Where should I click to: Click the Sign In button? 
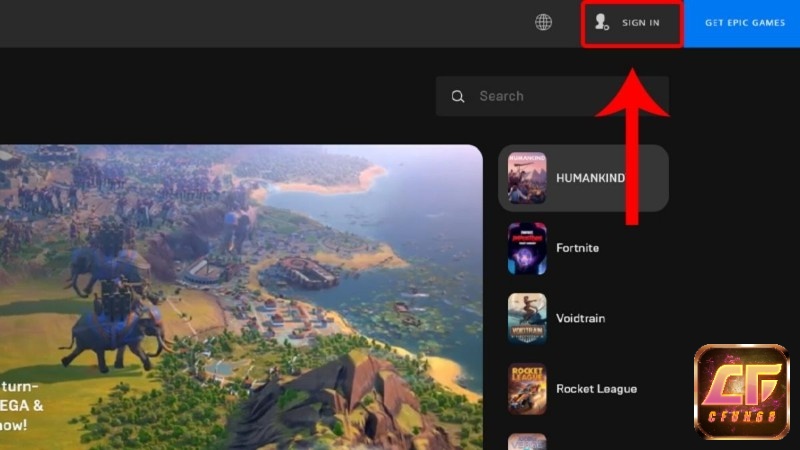(632, 23)
